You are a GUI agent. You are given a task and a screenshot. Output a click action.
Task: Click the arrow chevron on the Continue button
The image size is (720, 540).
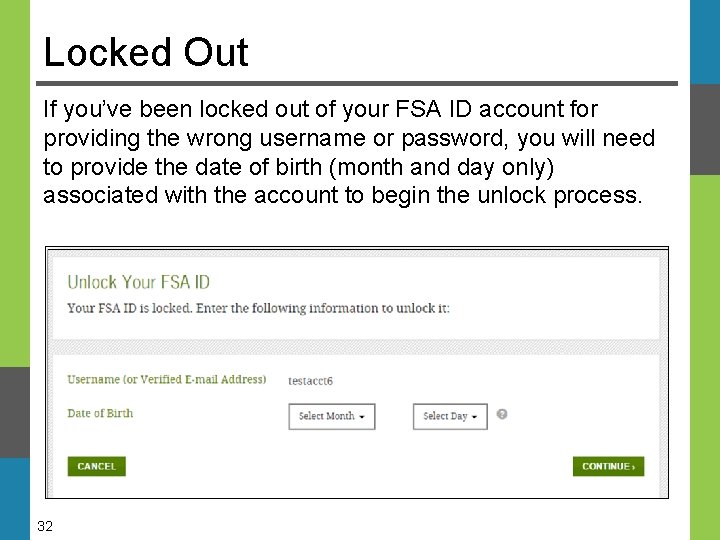(x=634, y=467)
